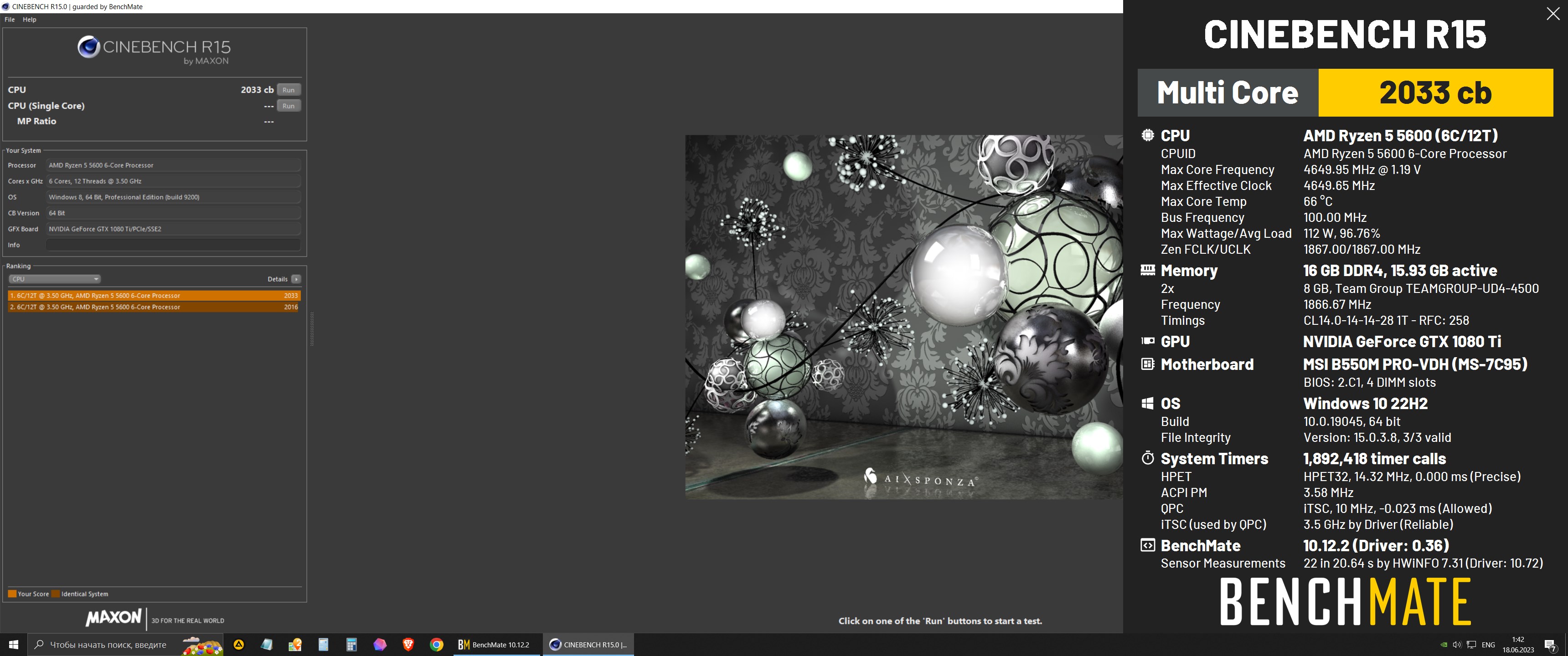Click the MSI B550M PRO-VDH motherboard text
The width and height of the screenshot is (1568, 656).
point(1415,364)
